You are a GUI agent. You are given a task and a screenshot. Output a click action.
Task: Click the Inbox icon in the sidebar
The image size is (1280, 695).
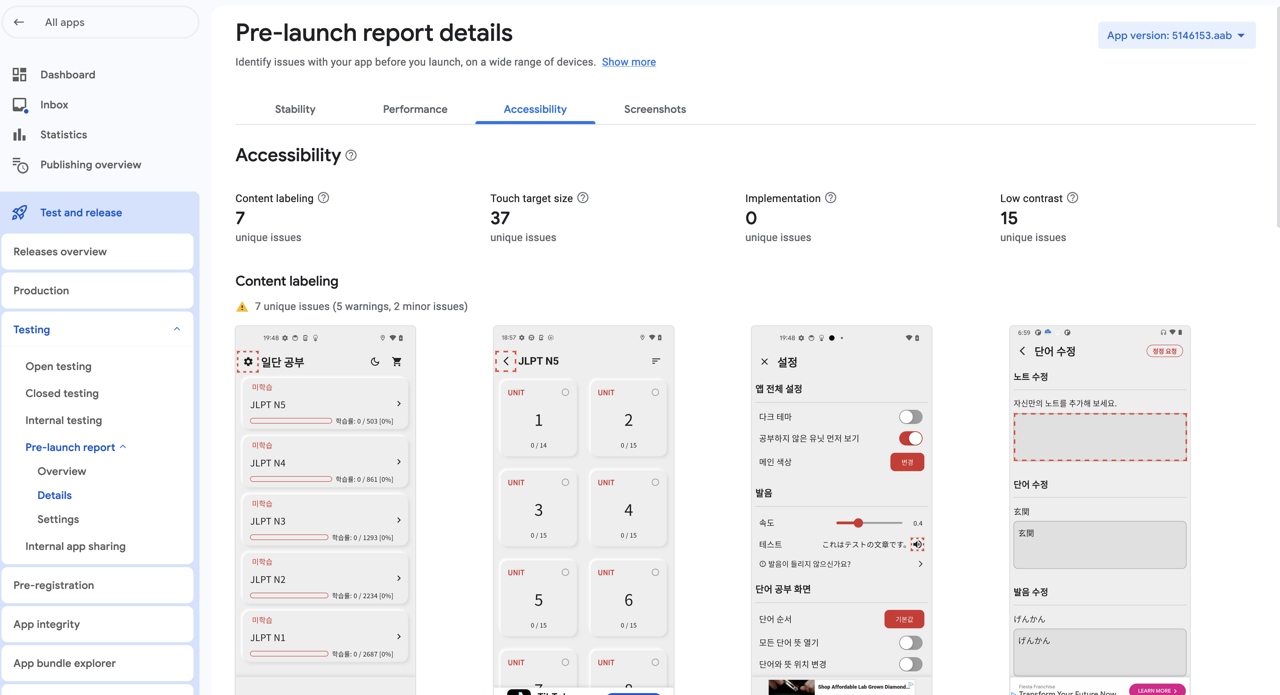[20, 104]
